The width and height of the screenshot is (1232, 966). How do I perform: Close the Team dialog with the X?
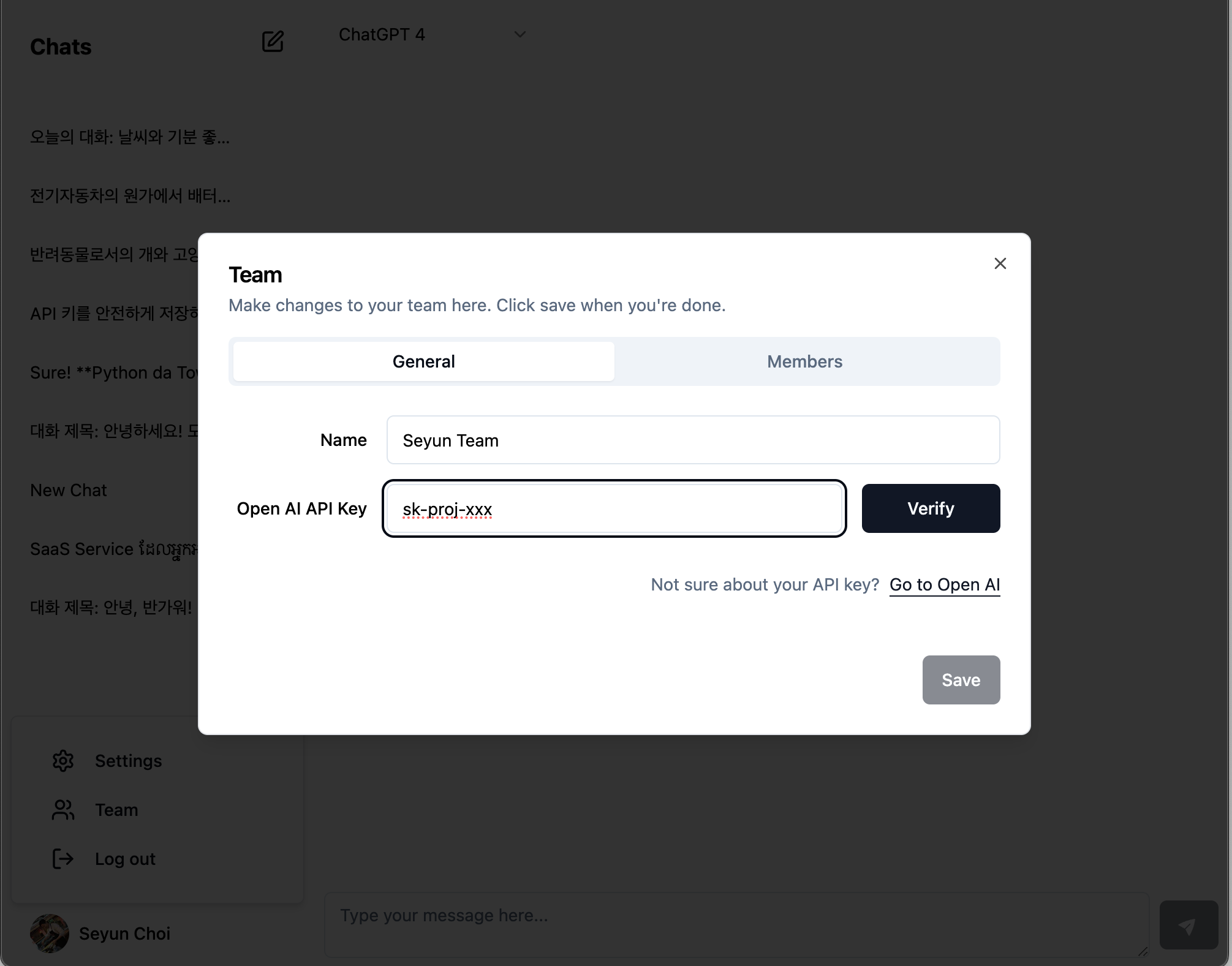[x=1000, y=263]
